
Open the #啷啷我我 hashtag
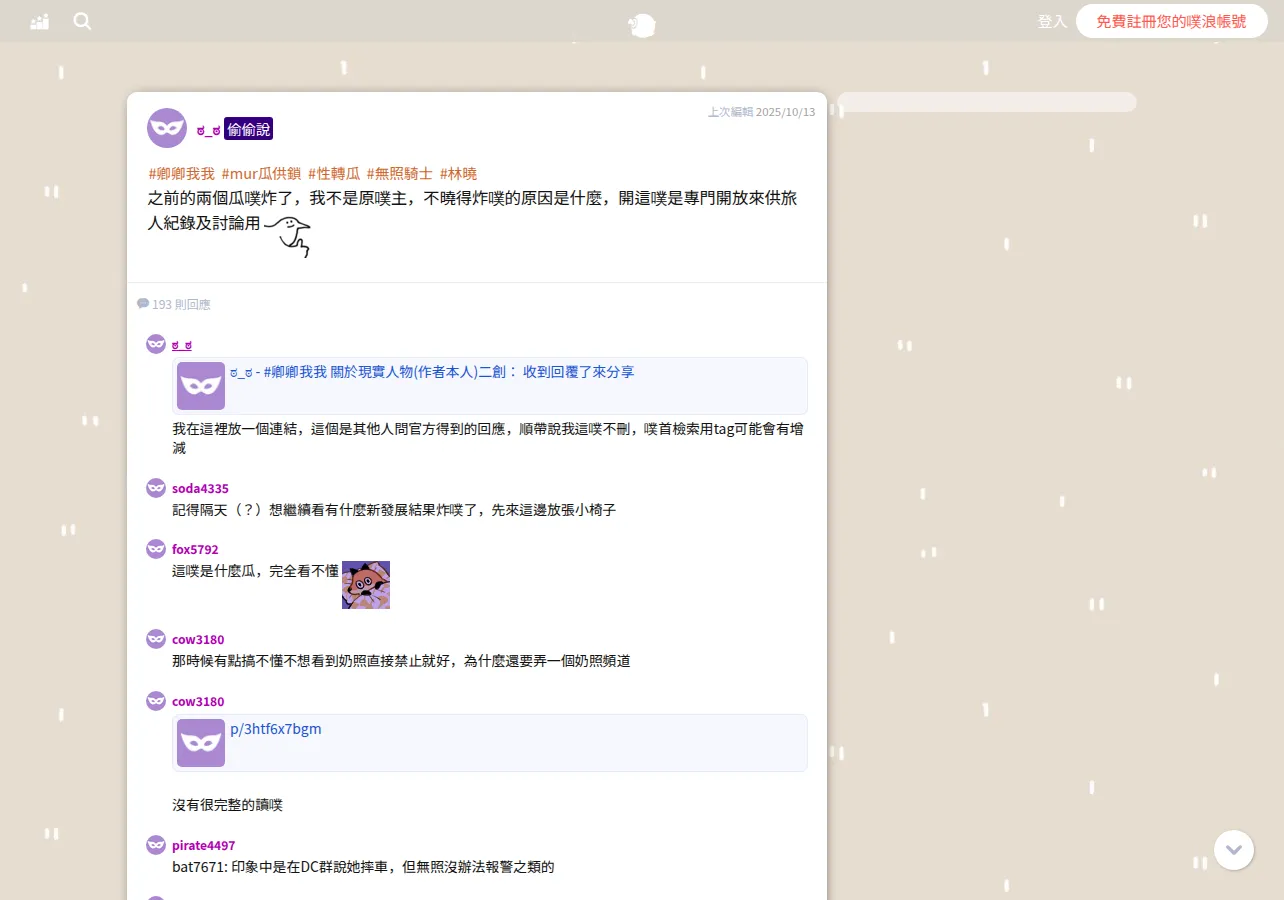click(x=181, y=173)
